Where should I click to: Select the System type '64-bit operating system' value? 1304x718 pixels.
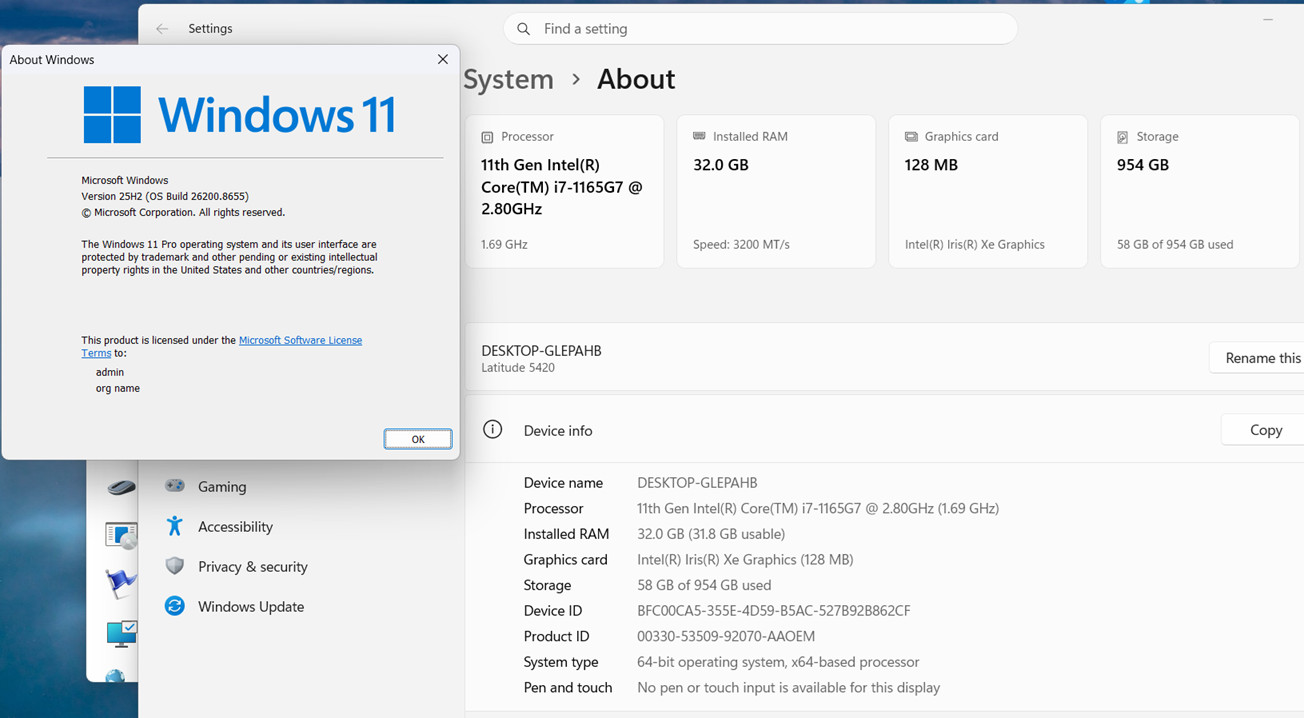click(778, 662)
